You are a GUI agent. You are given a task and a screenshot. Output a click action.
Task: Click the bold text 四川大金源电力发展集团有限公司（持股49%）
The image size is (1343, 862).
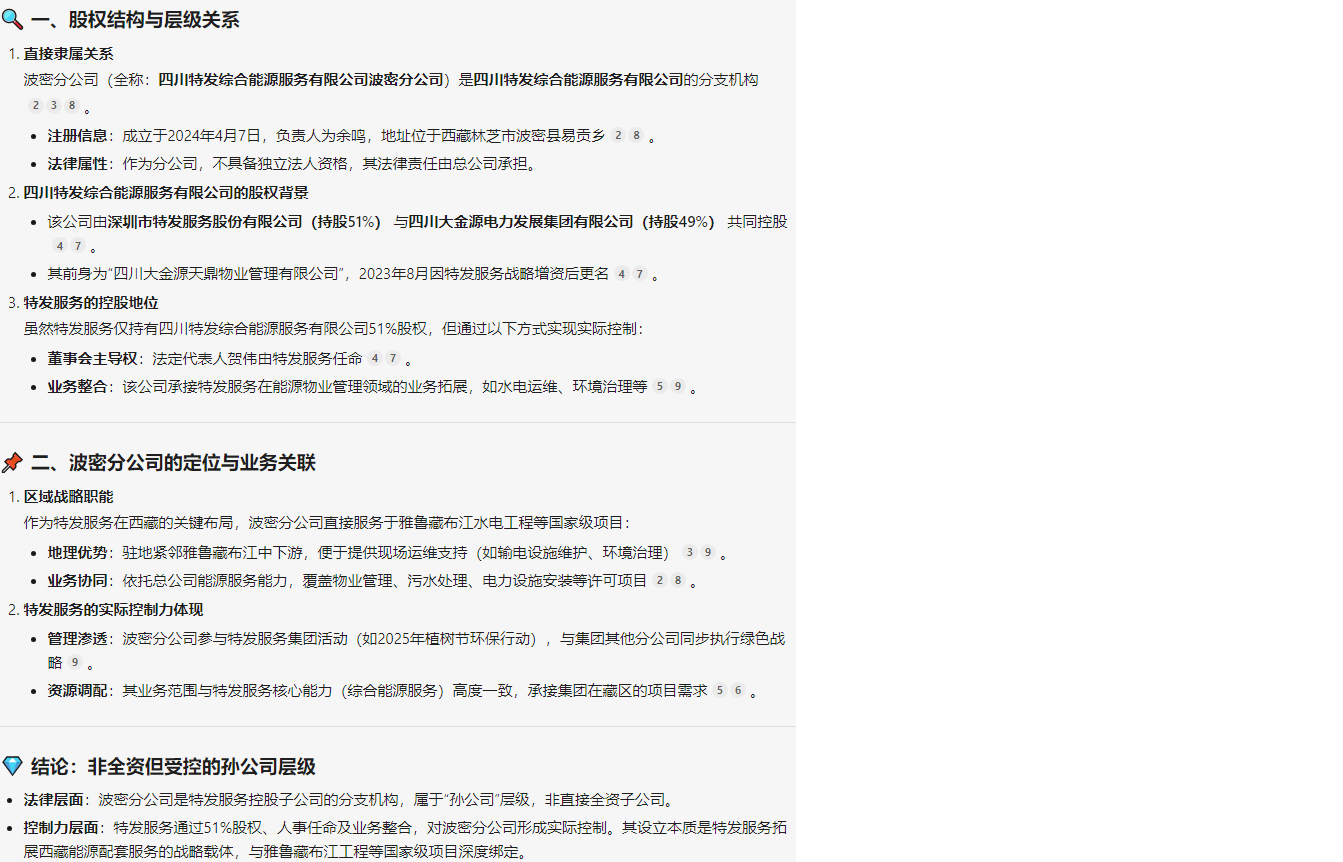coord(562,221)
